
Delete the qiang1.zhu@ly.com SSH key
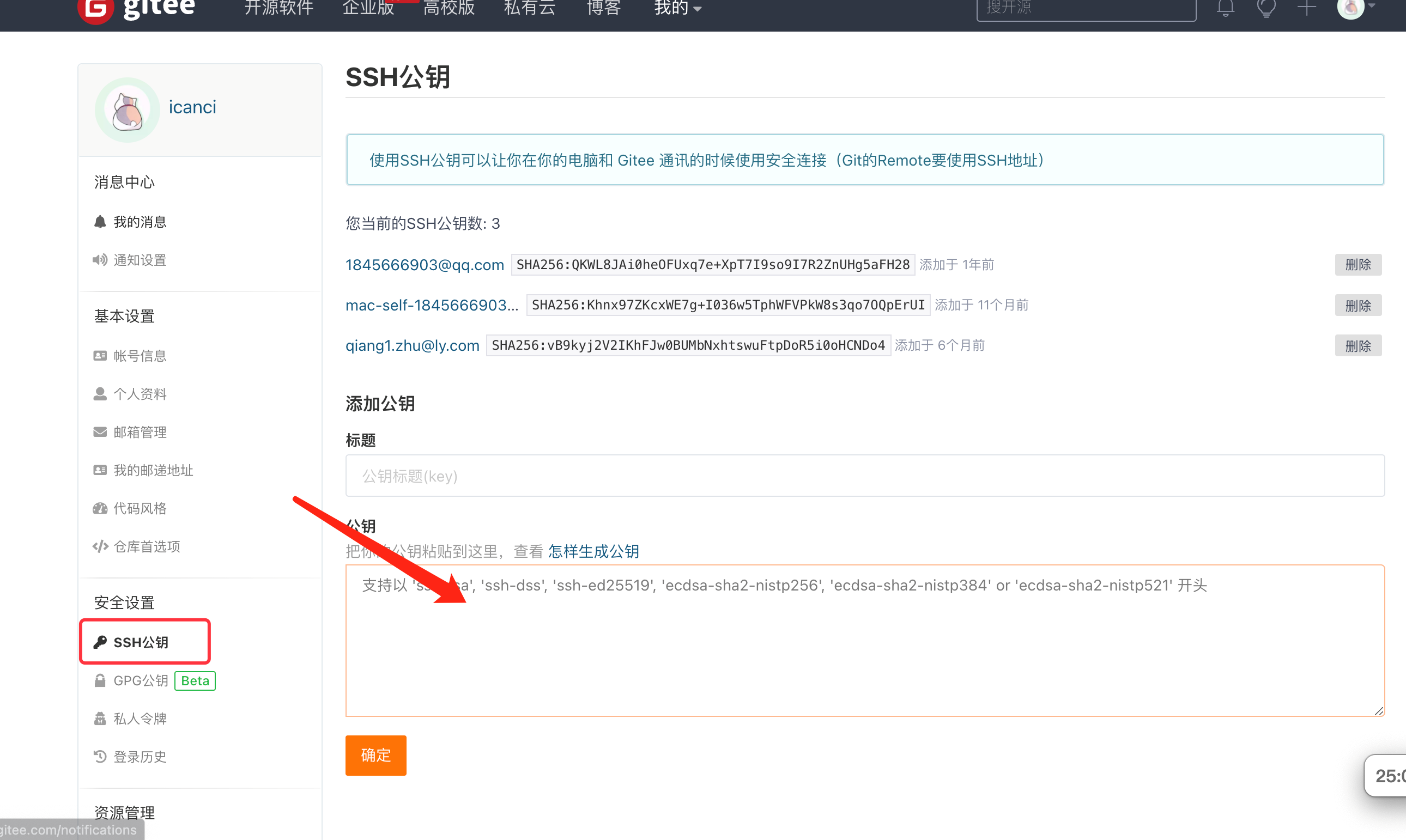point(1358,346)
